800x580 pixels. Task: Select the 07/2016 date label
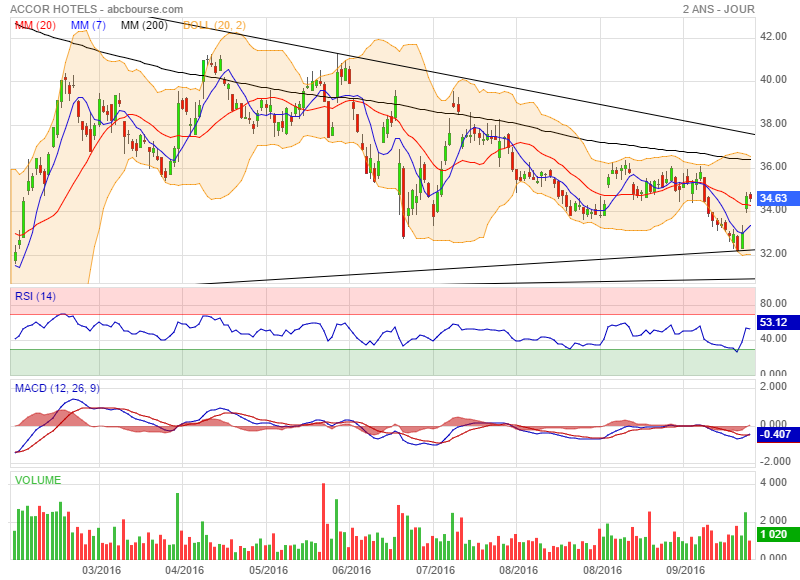[x=435, y=570]
